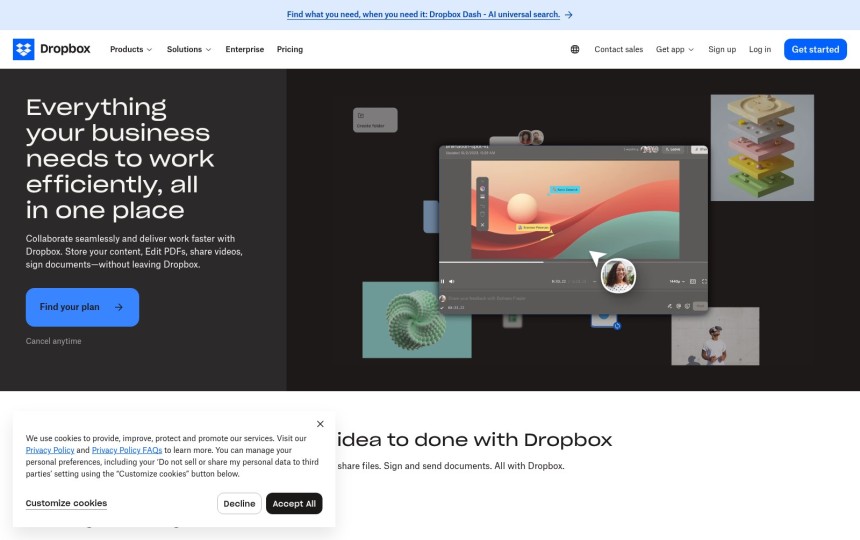Expand the Products menu
Viewport: 860px width, 540px height.
click(x=131, y=49)
